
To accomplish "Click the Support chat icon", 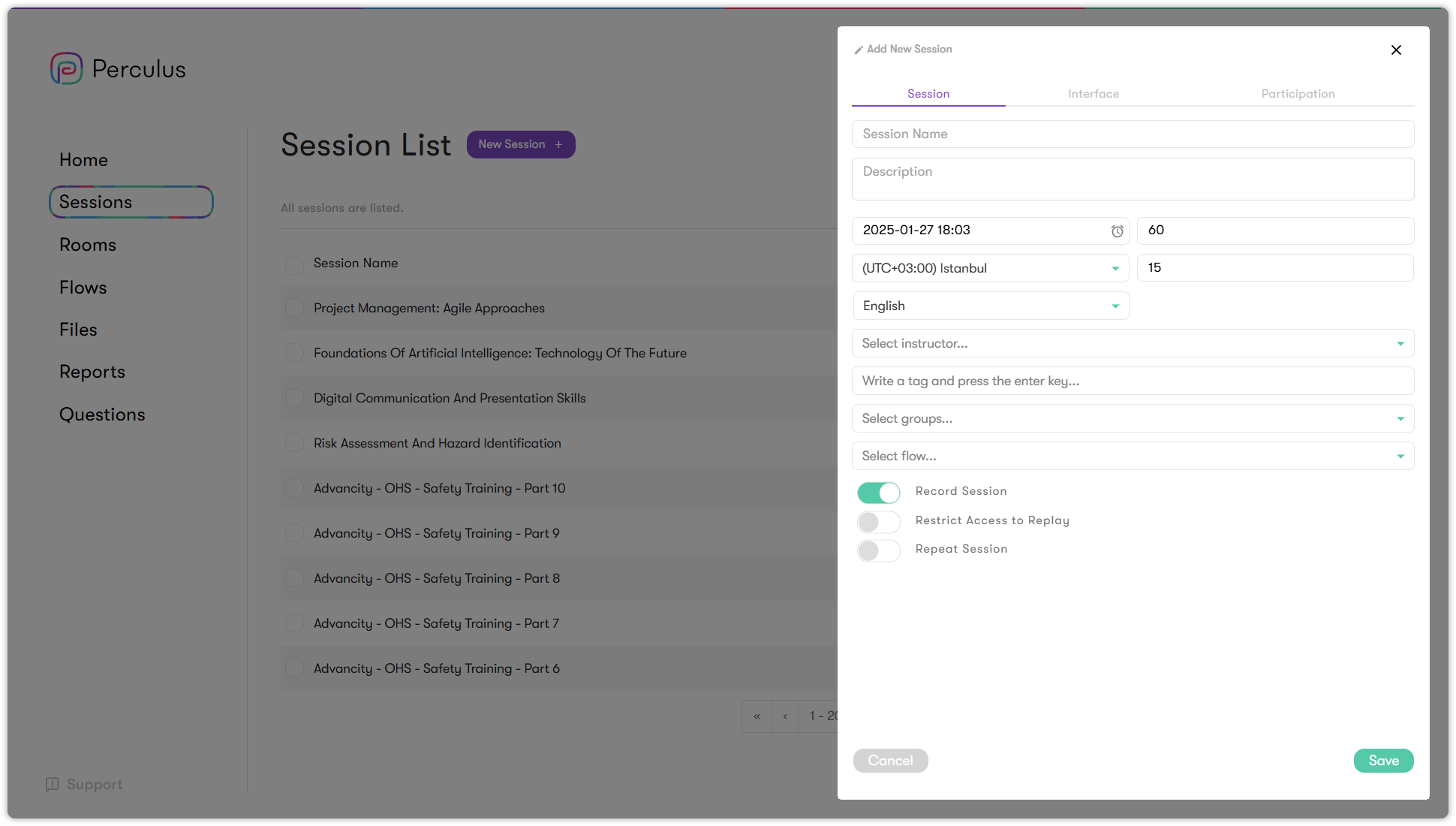I will (x=52, y=784).
